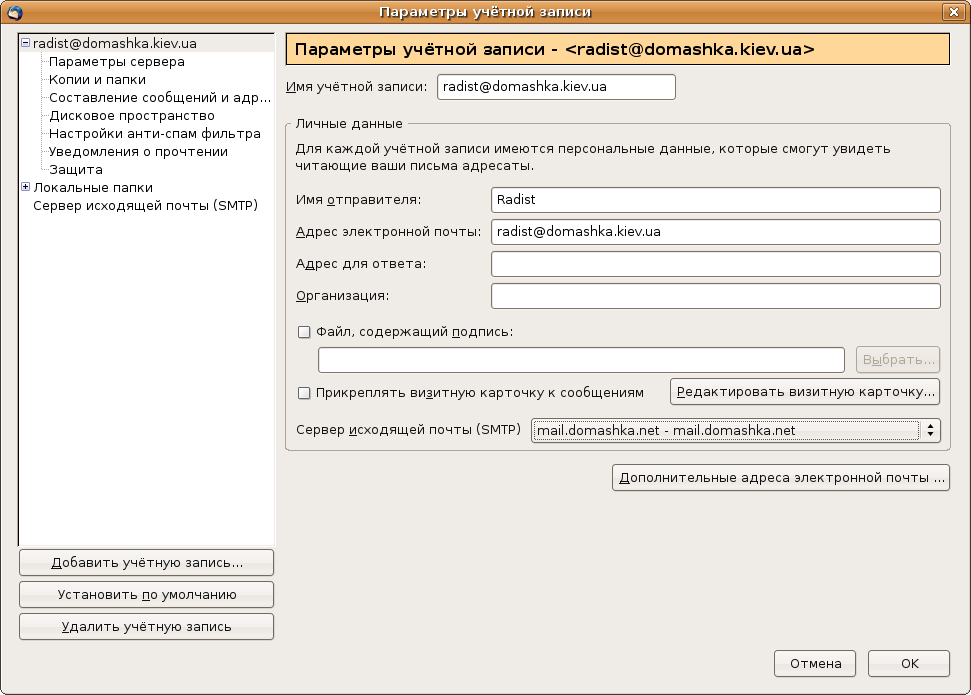Viewport: 971px width, 695px height.
Task: Enable the Файл, содержащий подпись checkbox
Action: 305,332
